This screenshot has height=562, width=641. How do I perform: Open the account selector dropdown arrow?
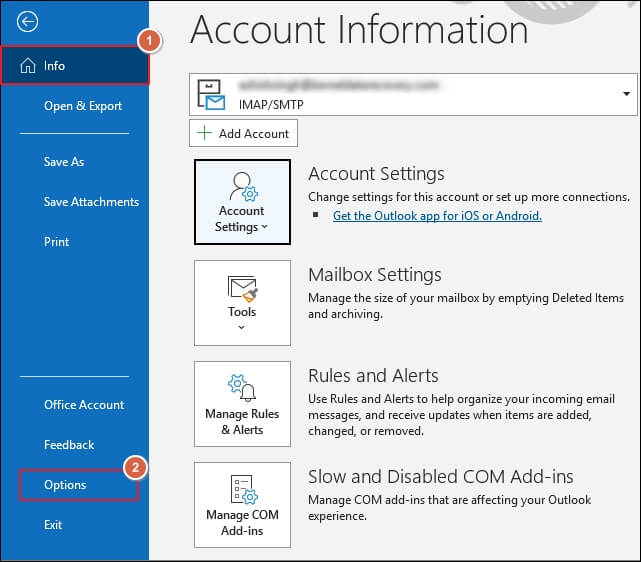tap(626, 94)
